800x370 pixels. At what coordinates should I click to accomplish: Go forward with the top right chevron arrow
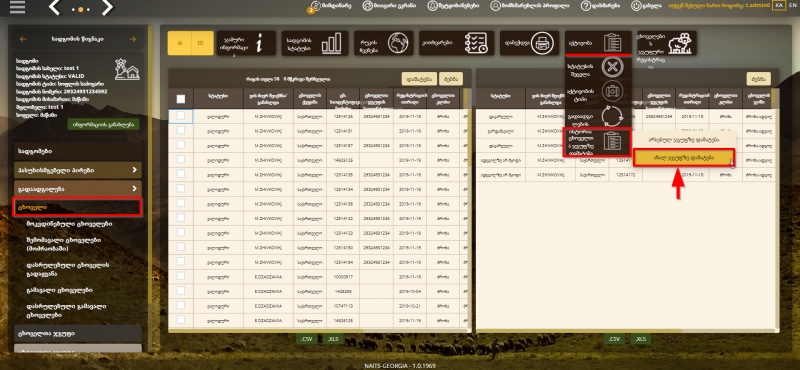tap(107, 7)
